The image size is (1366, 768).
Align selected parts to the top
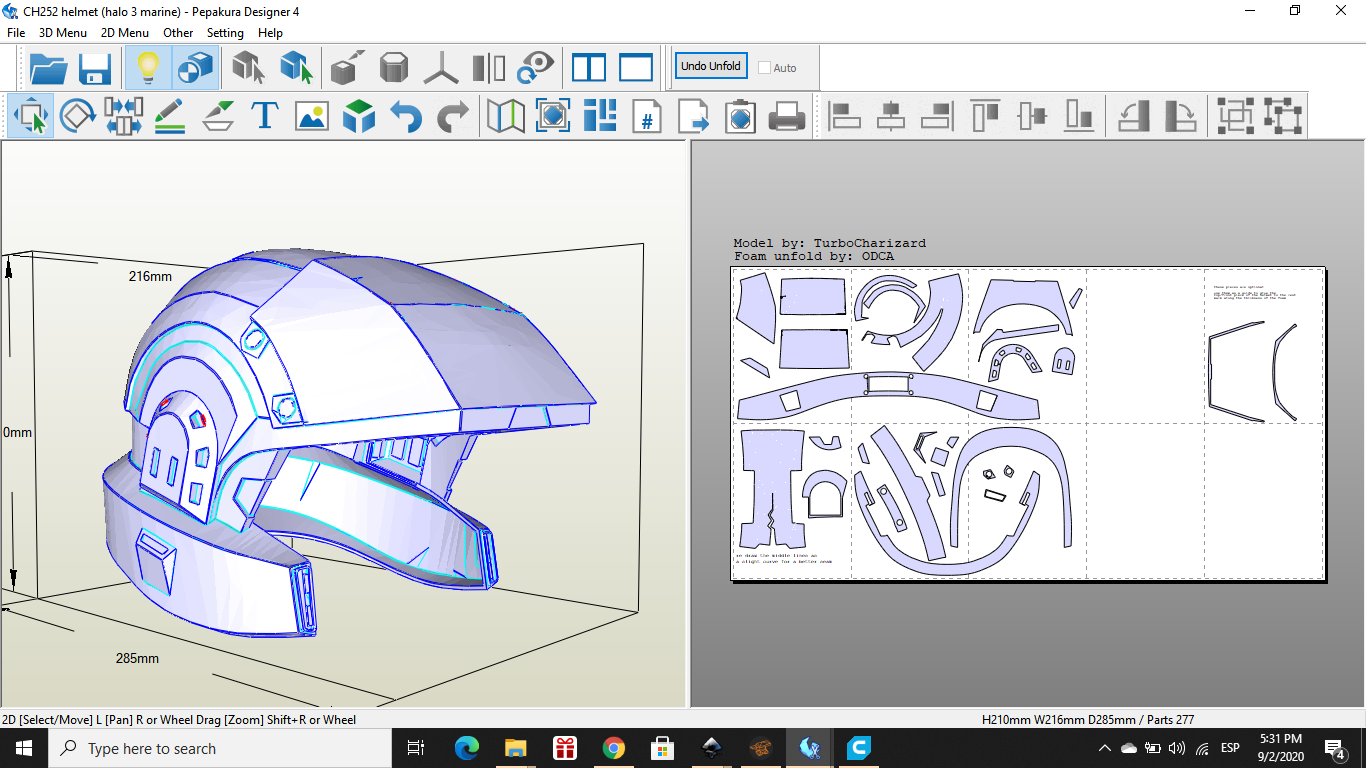tap(985, 116)
